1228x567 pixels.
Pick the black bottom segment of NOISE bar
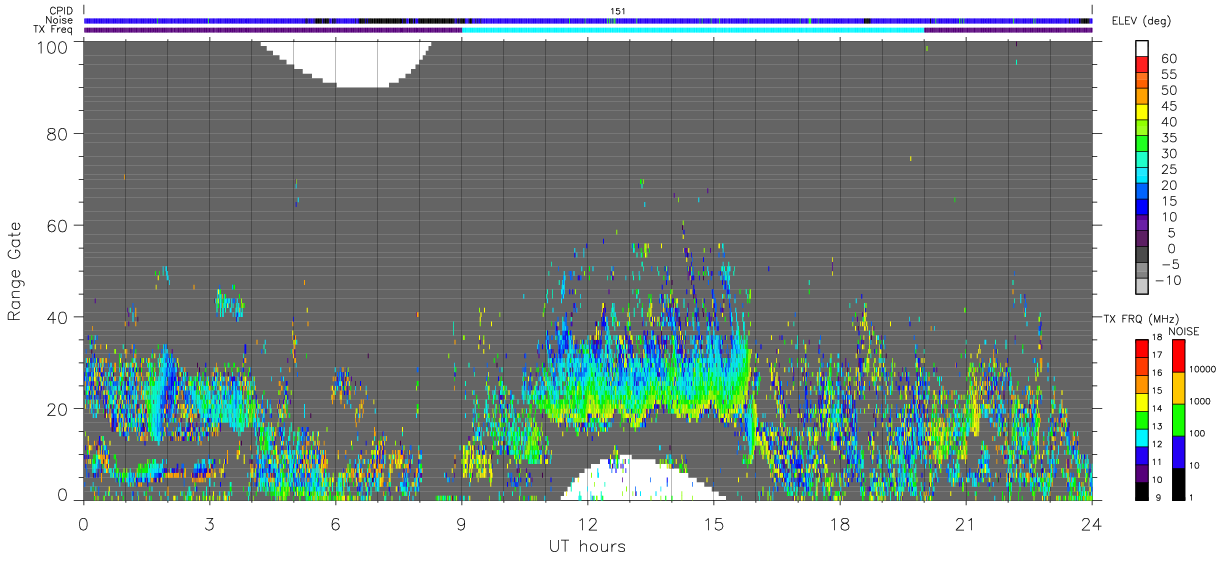coord(1178,482)
